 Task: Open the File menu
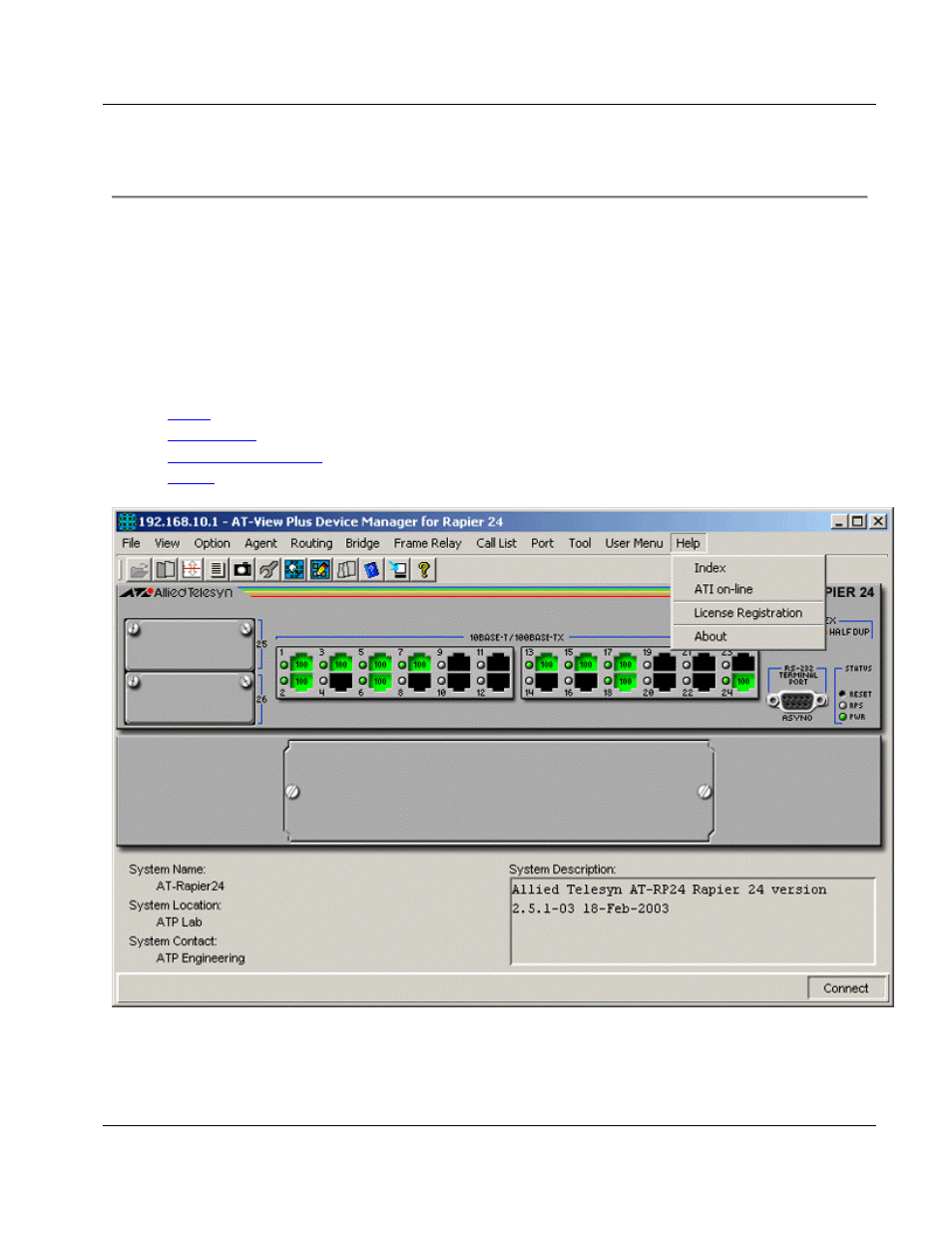click(131, 543)
